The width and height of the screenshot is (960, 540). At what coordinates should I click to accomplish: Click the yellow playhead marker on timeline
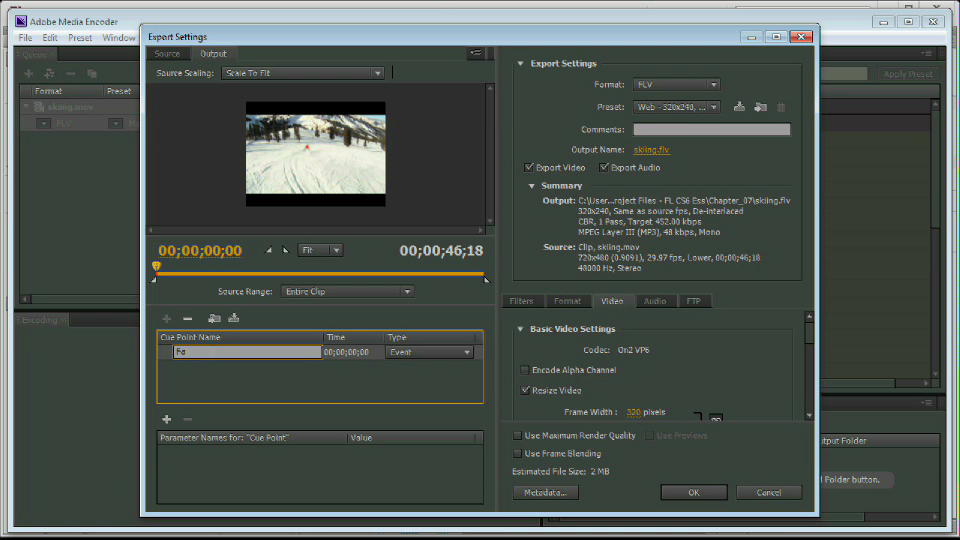156,266
